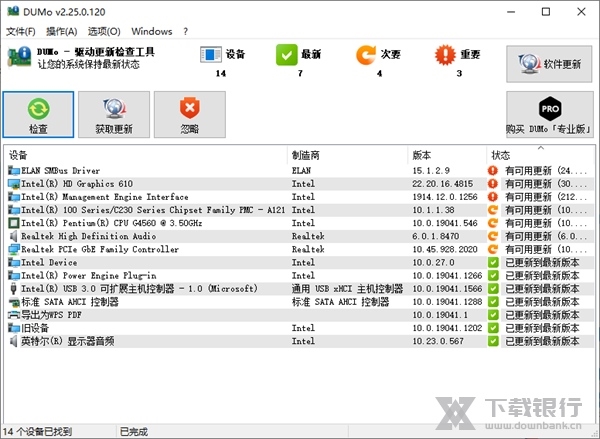Open the 文件(F) menu

(20, 32)
